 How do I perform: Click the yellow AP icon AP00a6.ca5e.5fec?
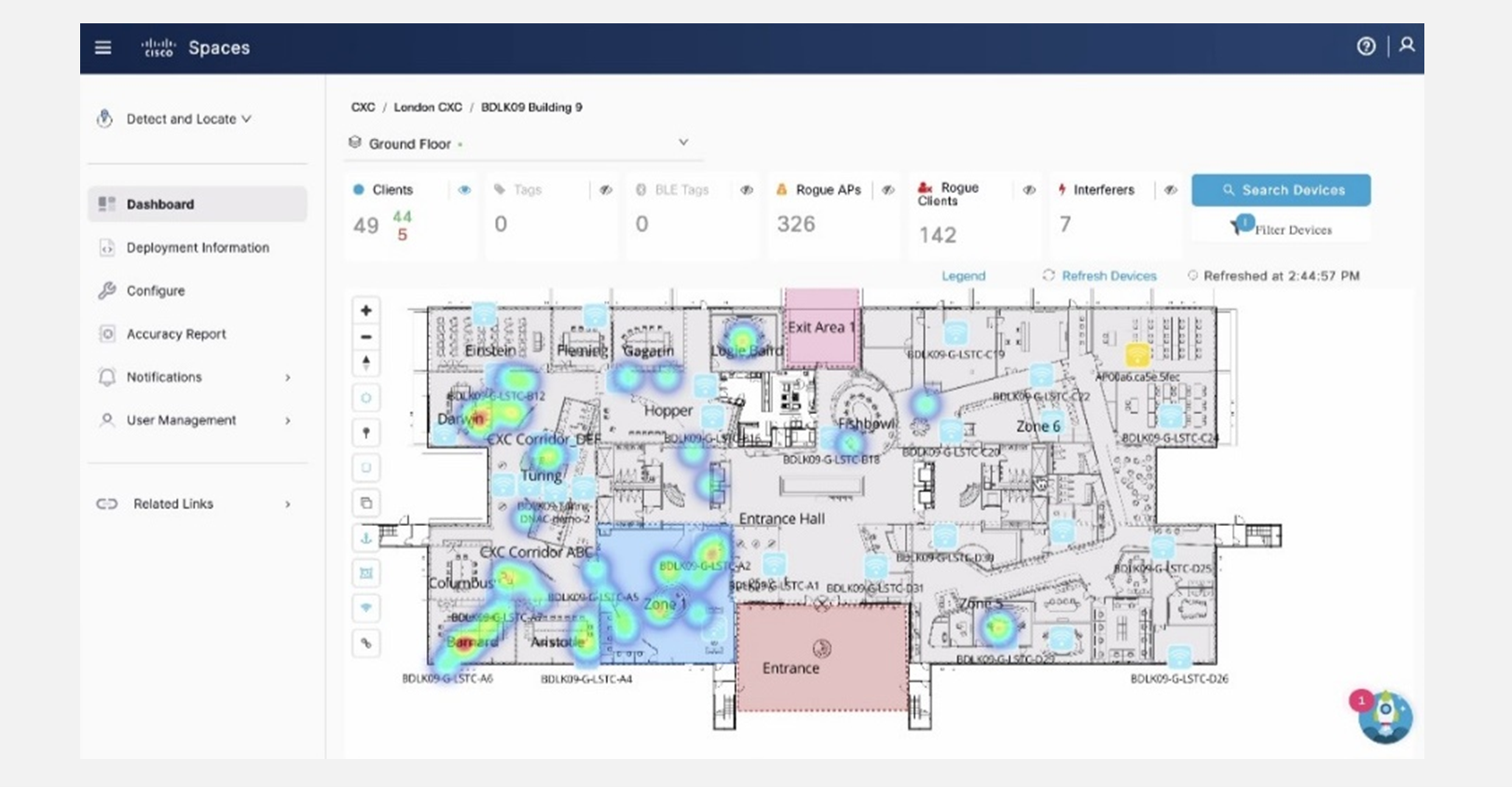1137,354
